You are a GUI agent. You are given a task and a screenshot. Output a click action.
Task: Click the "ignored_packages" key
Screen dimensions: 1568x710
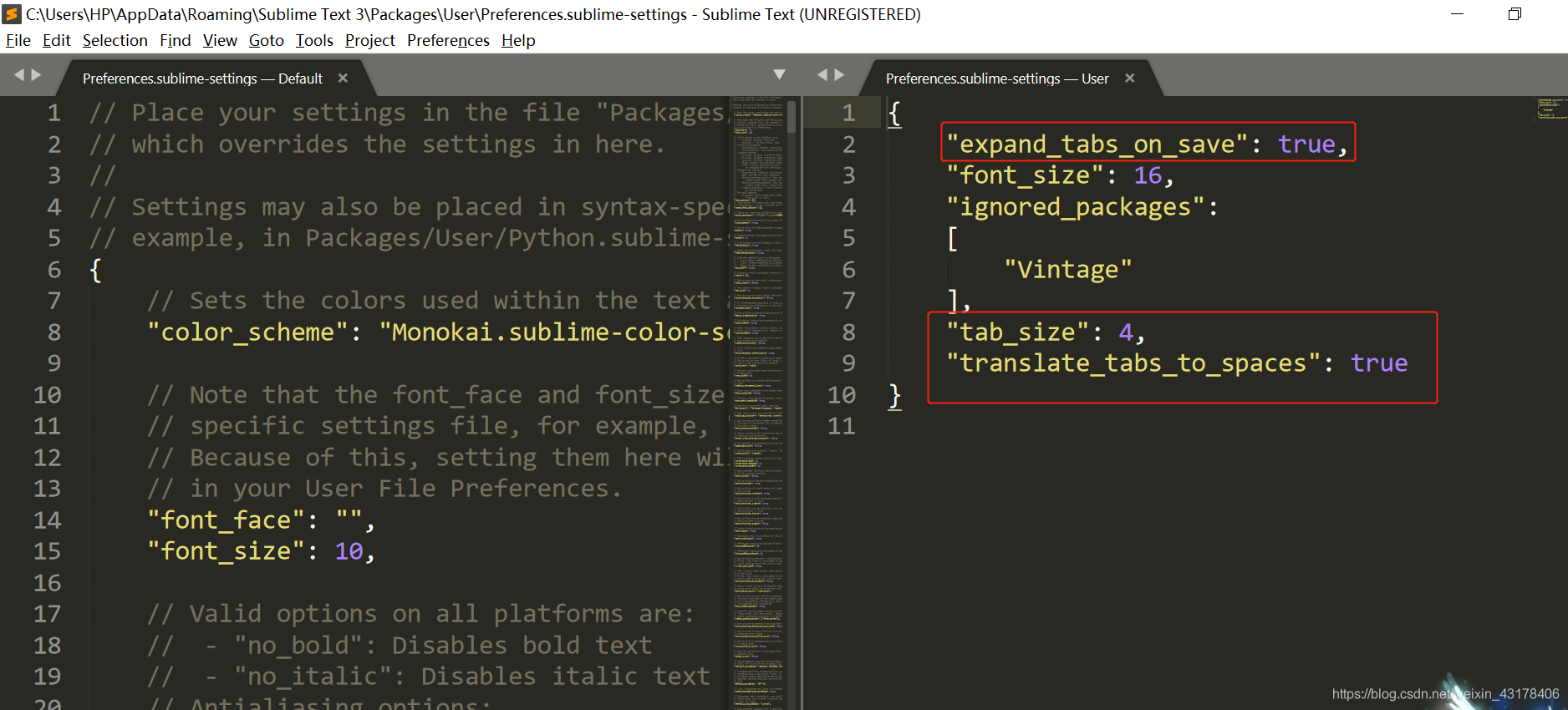[x=1075, y=207]
